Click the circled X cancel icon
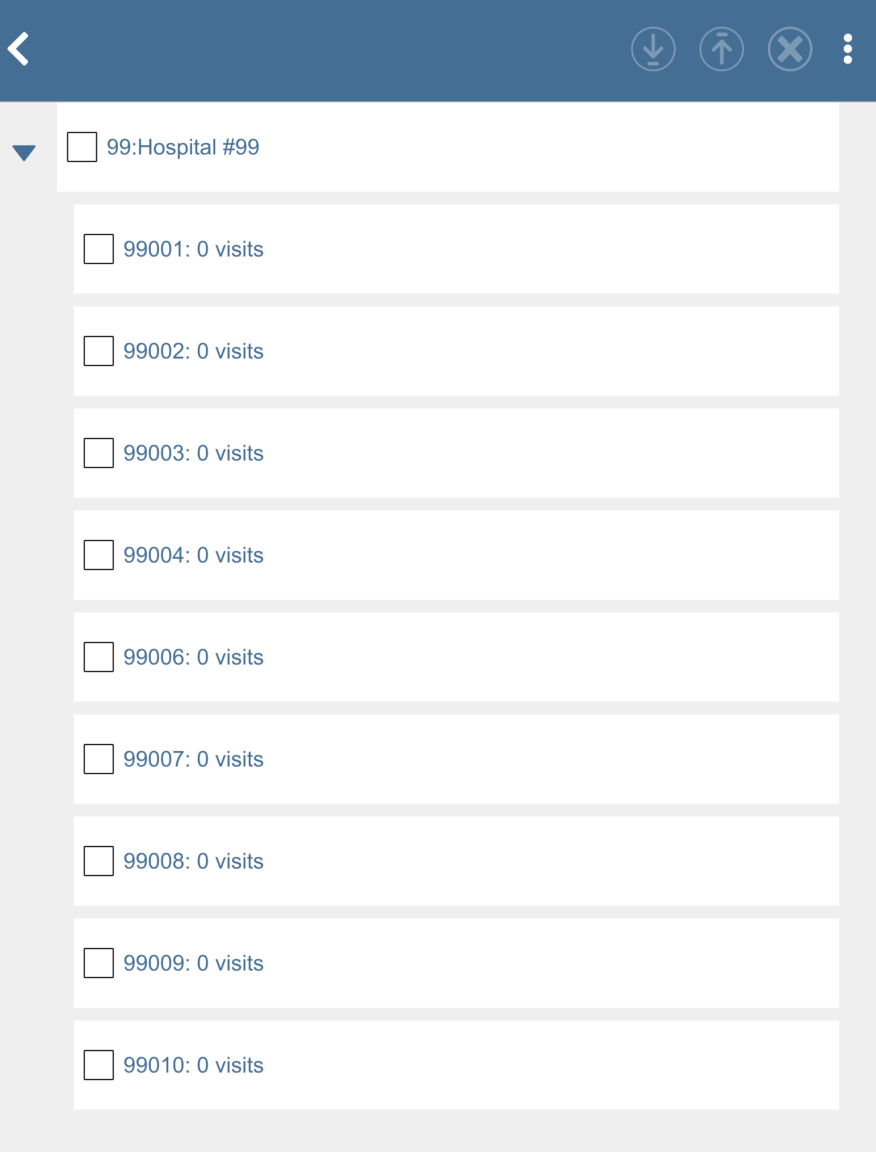Viewport: 876px width, 1152px height. (x=789, y=49)
